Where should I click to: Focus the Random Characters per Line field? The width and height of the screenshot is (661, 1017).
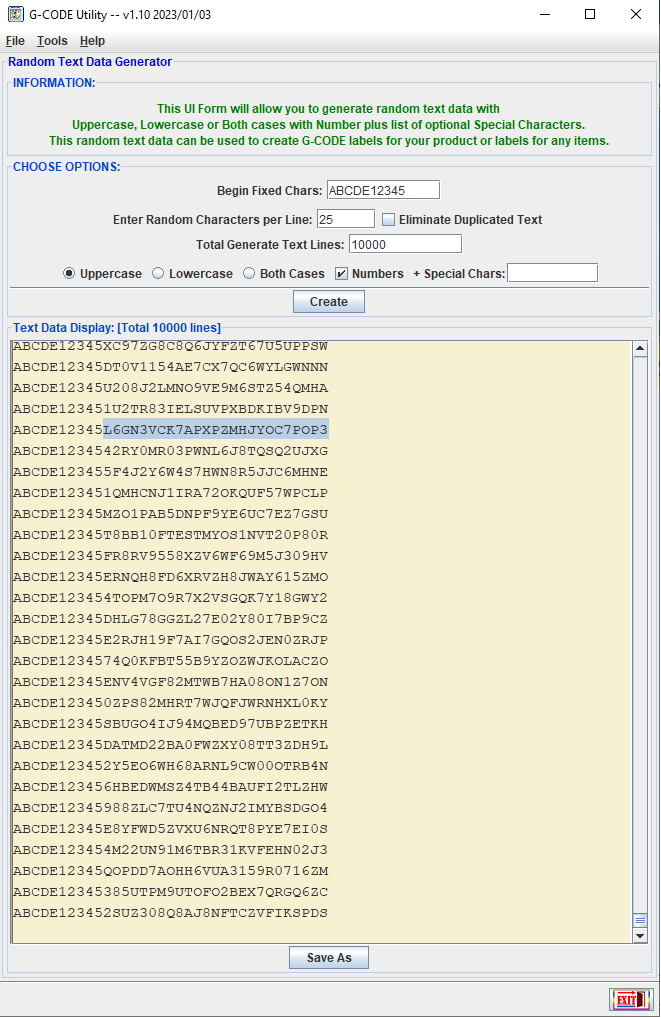point(345,219)
